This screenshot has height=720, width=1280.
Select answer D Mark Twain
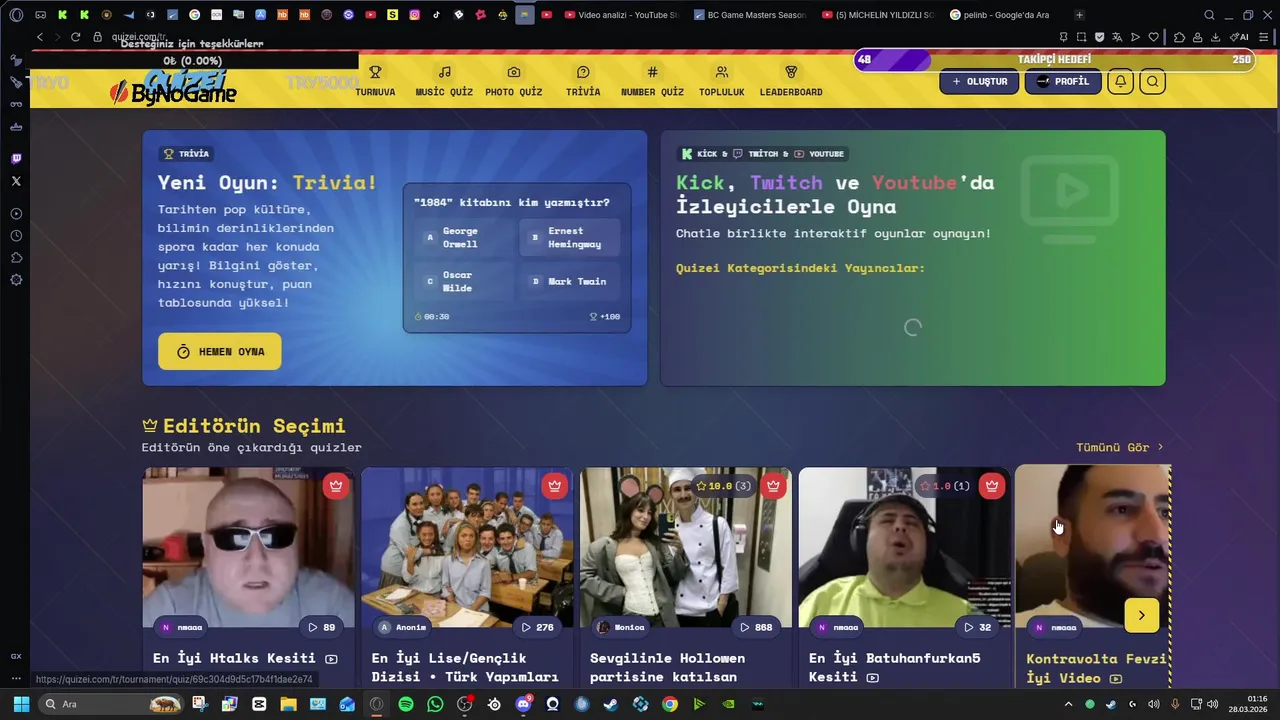[x=570, y=281]
